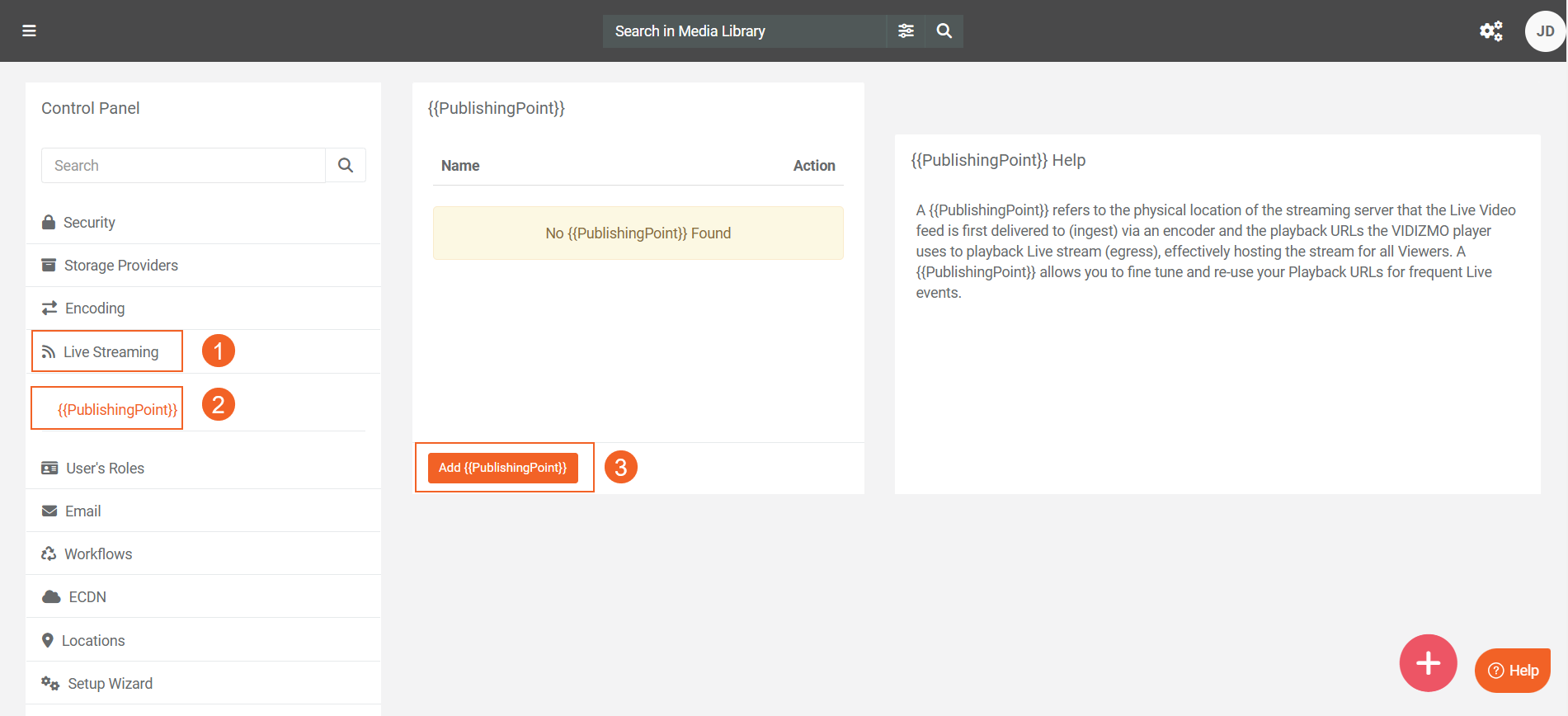This screenshot has height=716, width=1568.
Task: Open the search filter options icon
Action: tap(906, 31)
